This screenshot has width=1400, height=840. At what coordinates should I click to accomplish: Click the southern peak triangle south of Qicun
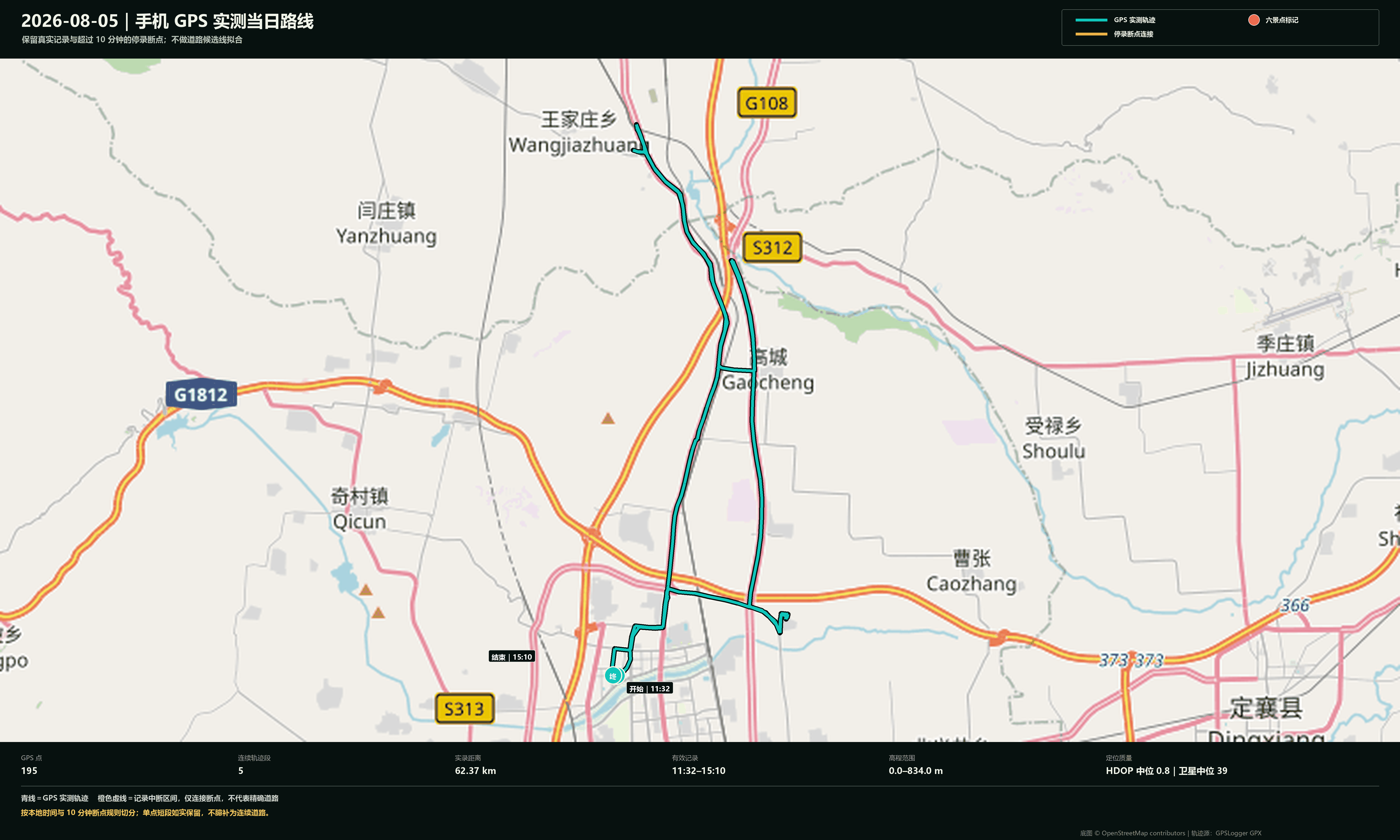pyautogui.click(x=378, y=613)
